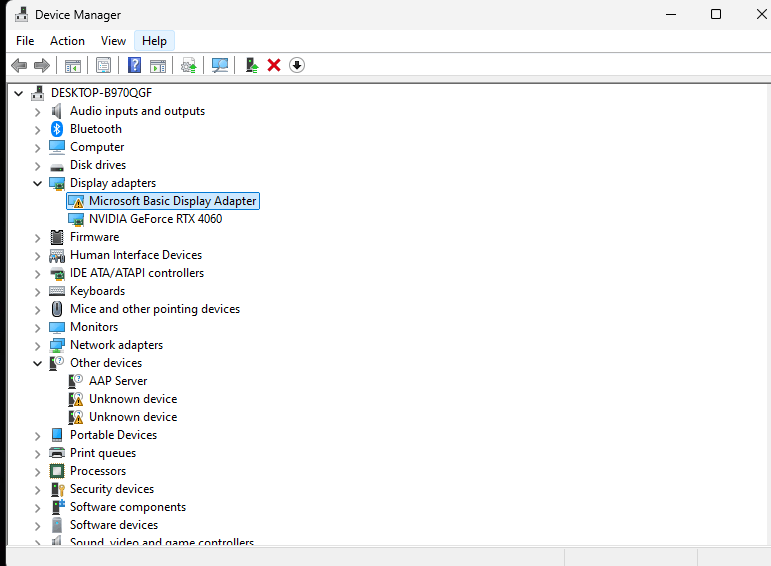
Task: Open the Help menu
Action: [x=154, y=41]
